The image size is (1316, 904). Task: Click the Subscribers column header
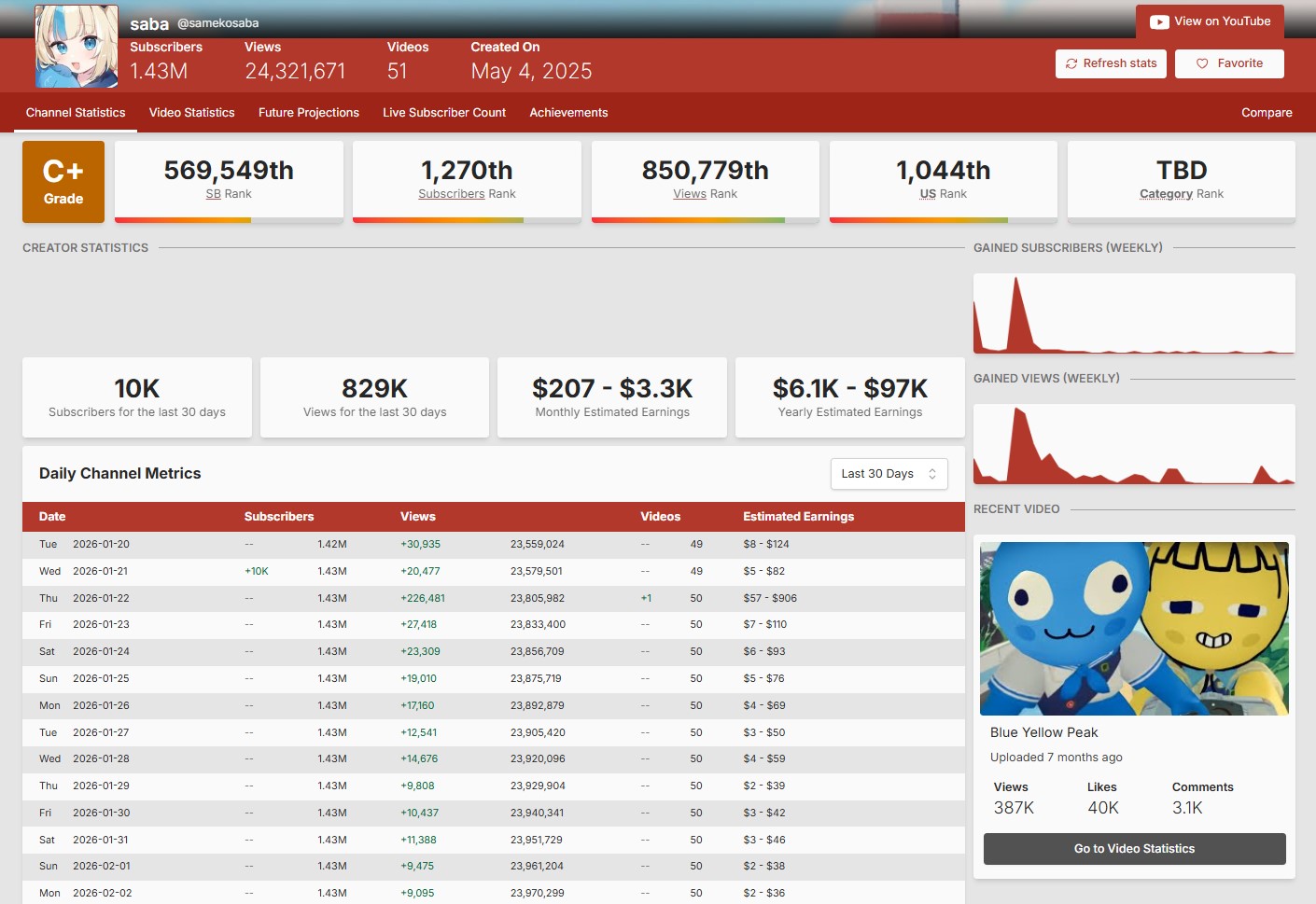pos(279,517)
